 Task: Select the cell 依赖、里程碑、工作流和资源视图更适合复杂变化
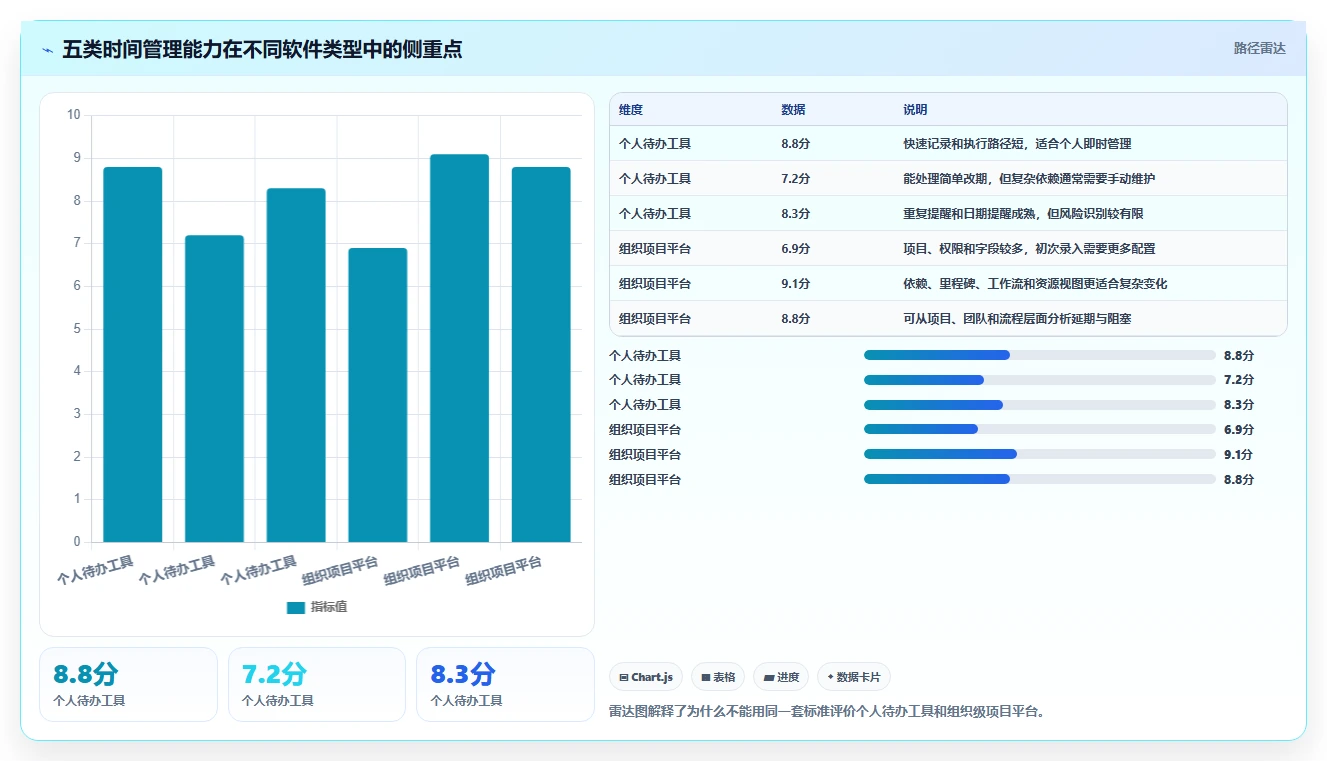tap(1035, 284)
